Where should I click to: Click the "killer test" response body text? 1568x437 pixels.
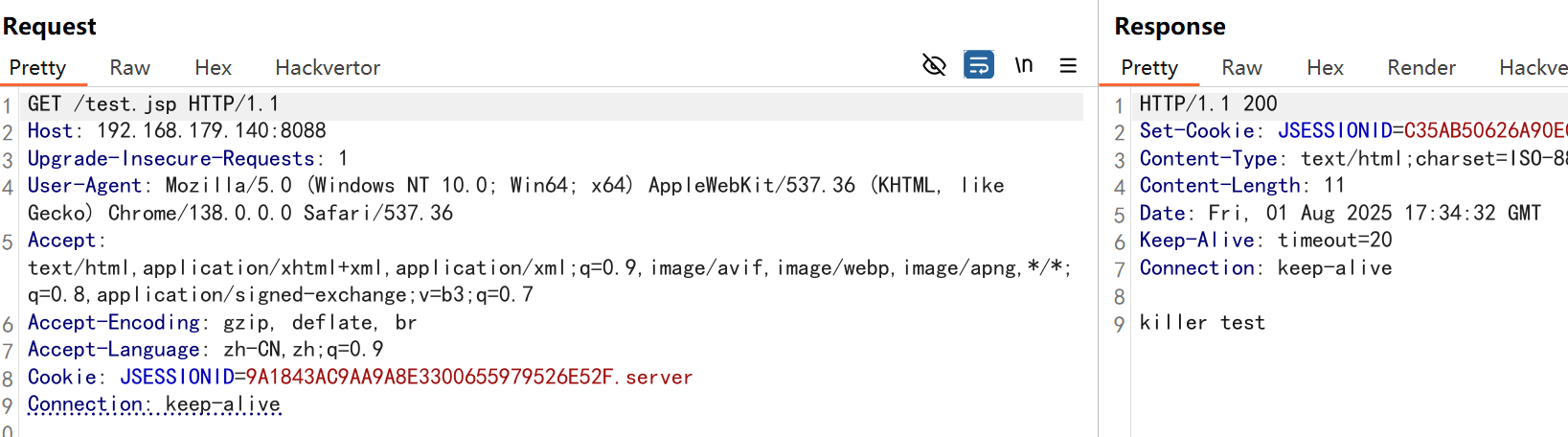(x=1202, y=323)
